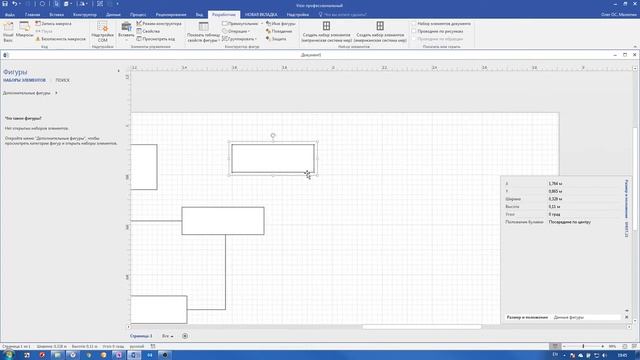Open control Свойства (Properties)
This screenshot has height=360, width=640.
pos(148,31)
